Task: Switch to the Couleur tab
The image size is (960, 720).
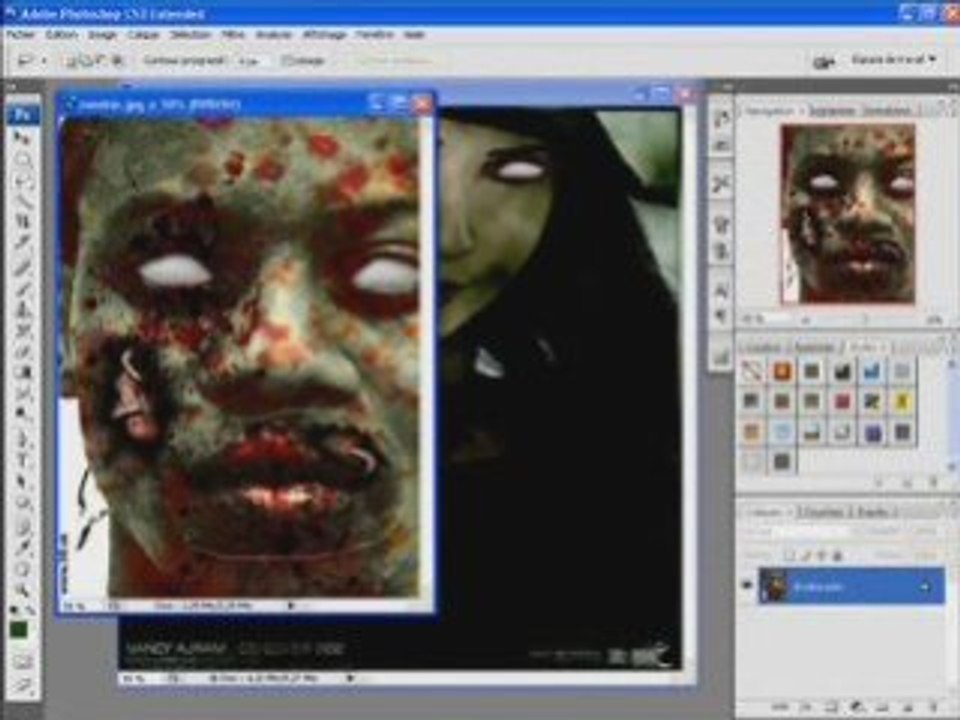Action: coord(762,348)
